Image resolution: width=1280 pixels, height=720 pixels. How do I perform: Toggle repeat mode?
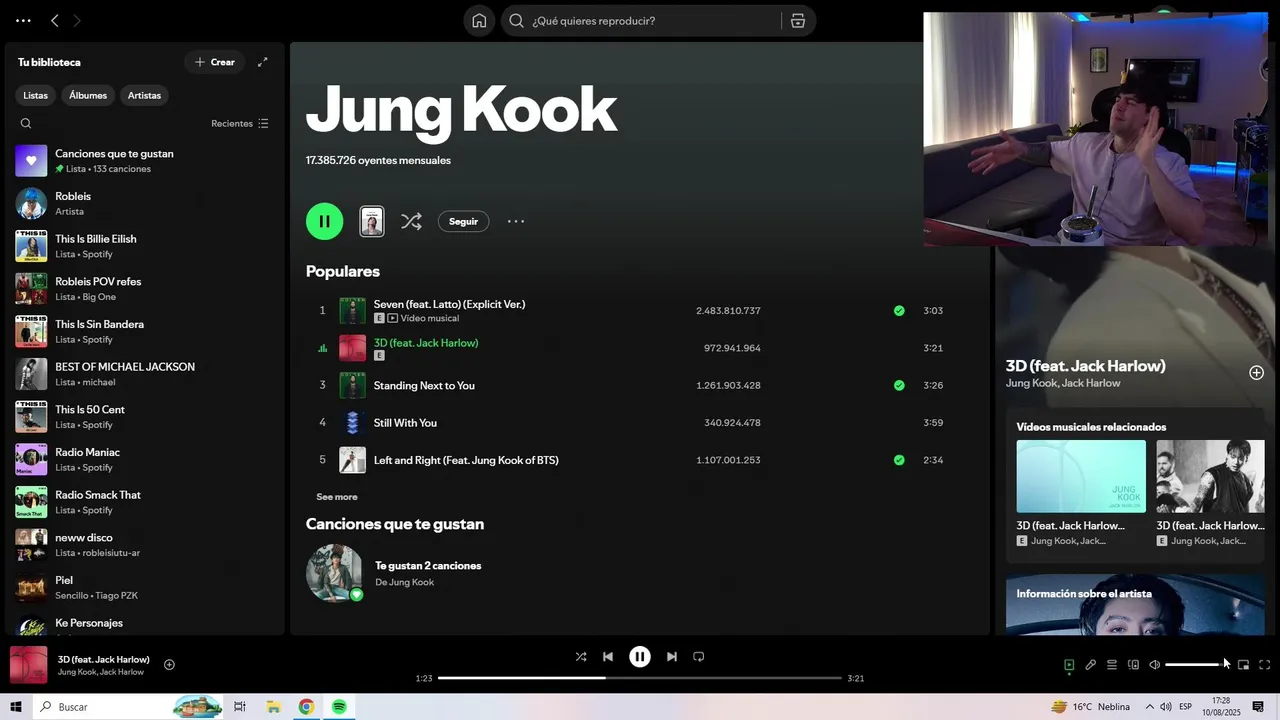point(699,657)
